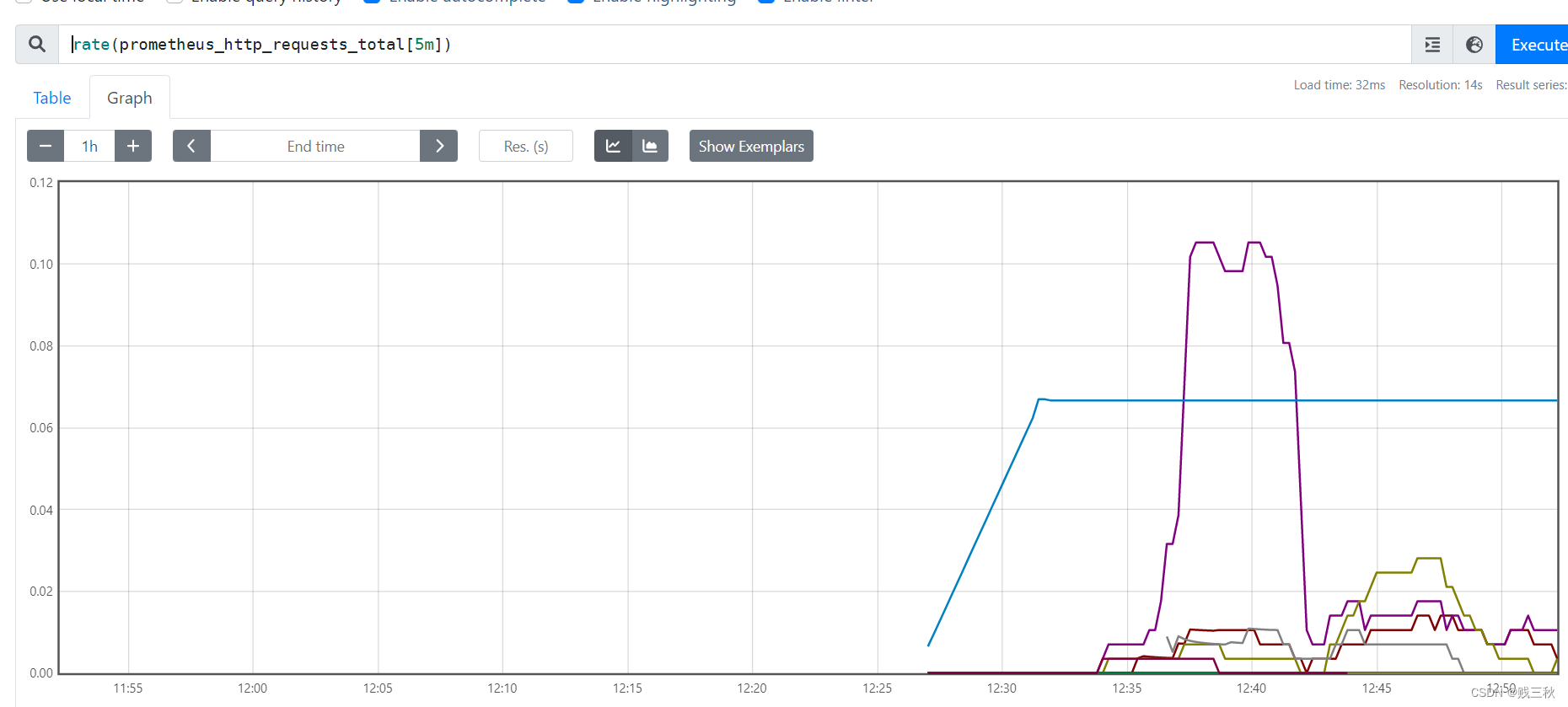Screen dimensions: 1568x707
Task: Click the Show Exemplars button
Action: click(x=751, y=146)
